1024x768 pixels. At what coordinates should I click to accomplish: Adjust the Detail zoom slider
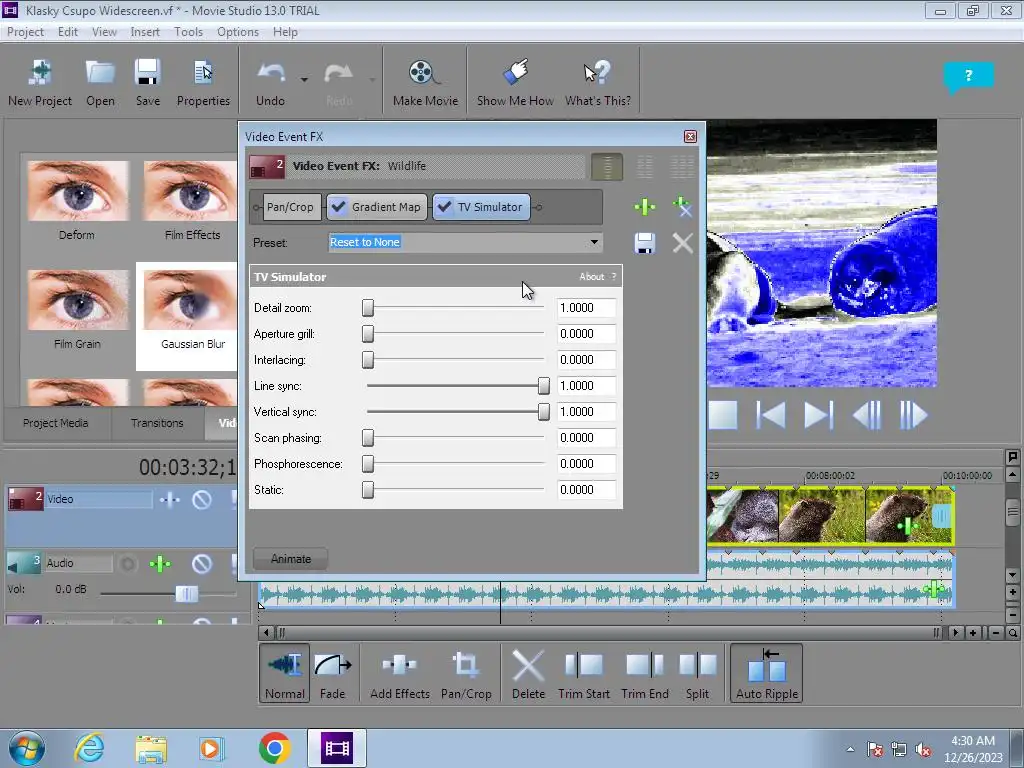pyautogui.click(x=368, y=308)
